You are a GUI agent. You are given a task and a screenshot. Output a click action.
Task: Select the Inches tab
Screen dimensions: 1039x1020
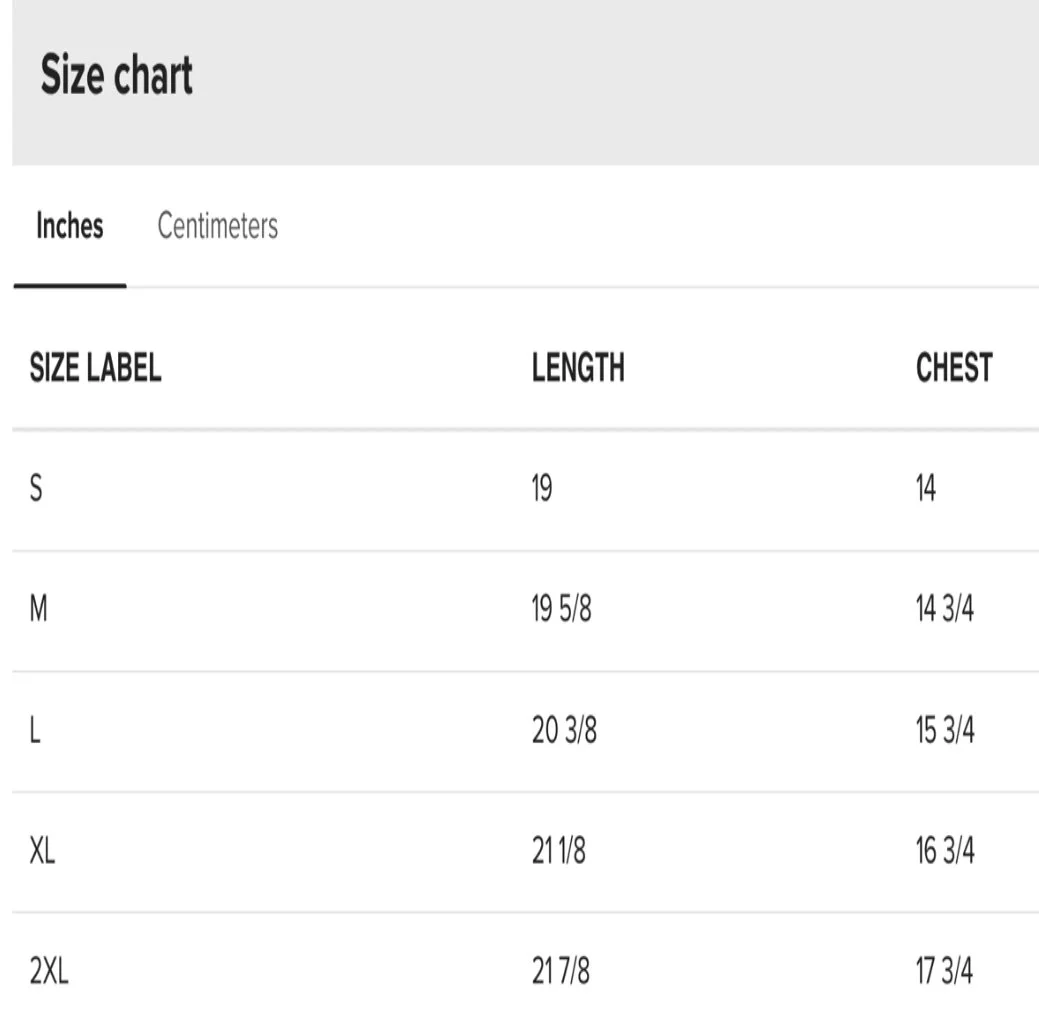coord(70,226)
